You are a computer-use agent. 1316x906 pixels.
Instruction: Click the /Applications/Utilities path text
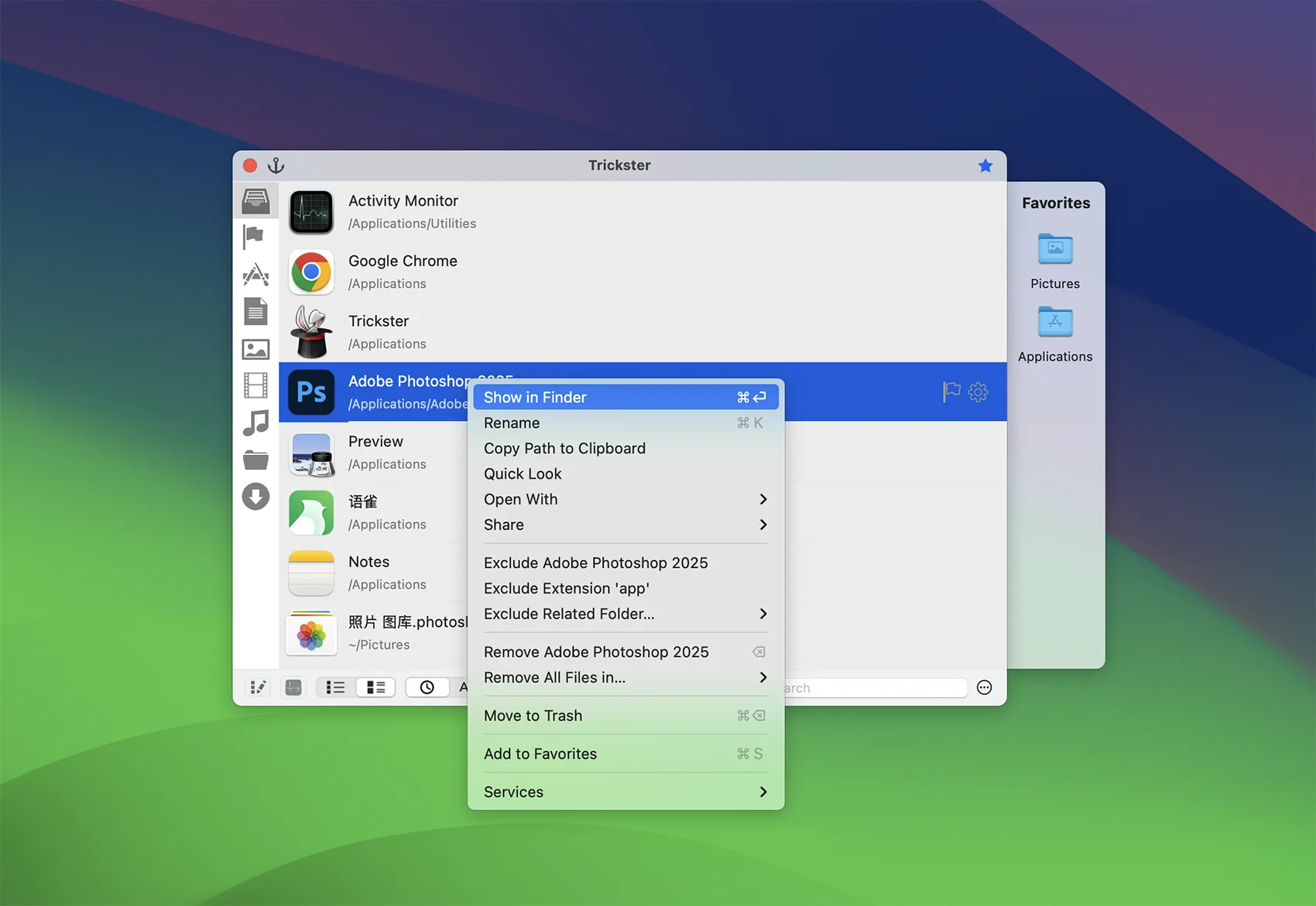(x=413, y=224)
